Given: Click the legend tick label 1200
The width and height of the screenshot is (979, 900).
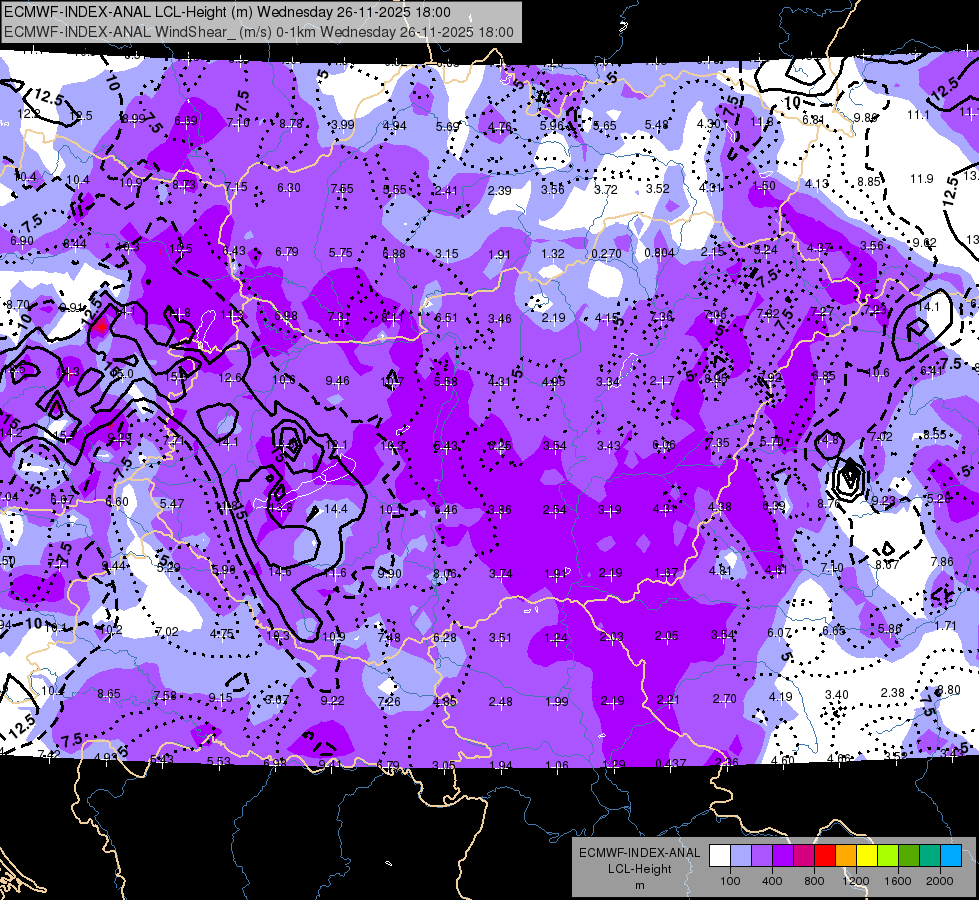Looking at the screenshot, I should [x=855, y=881].
